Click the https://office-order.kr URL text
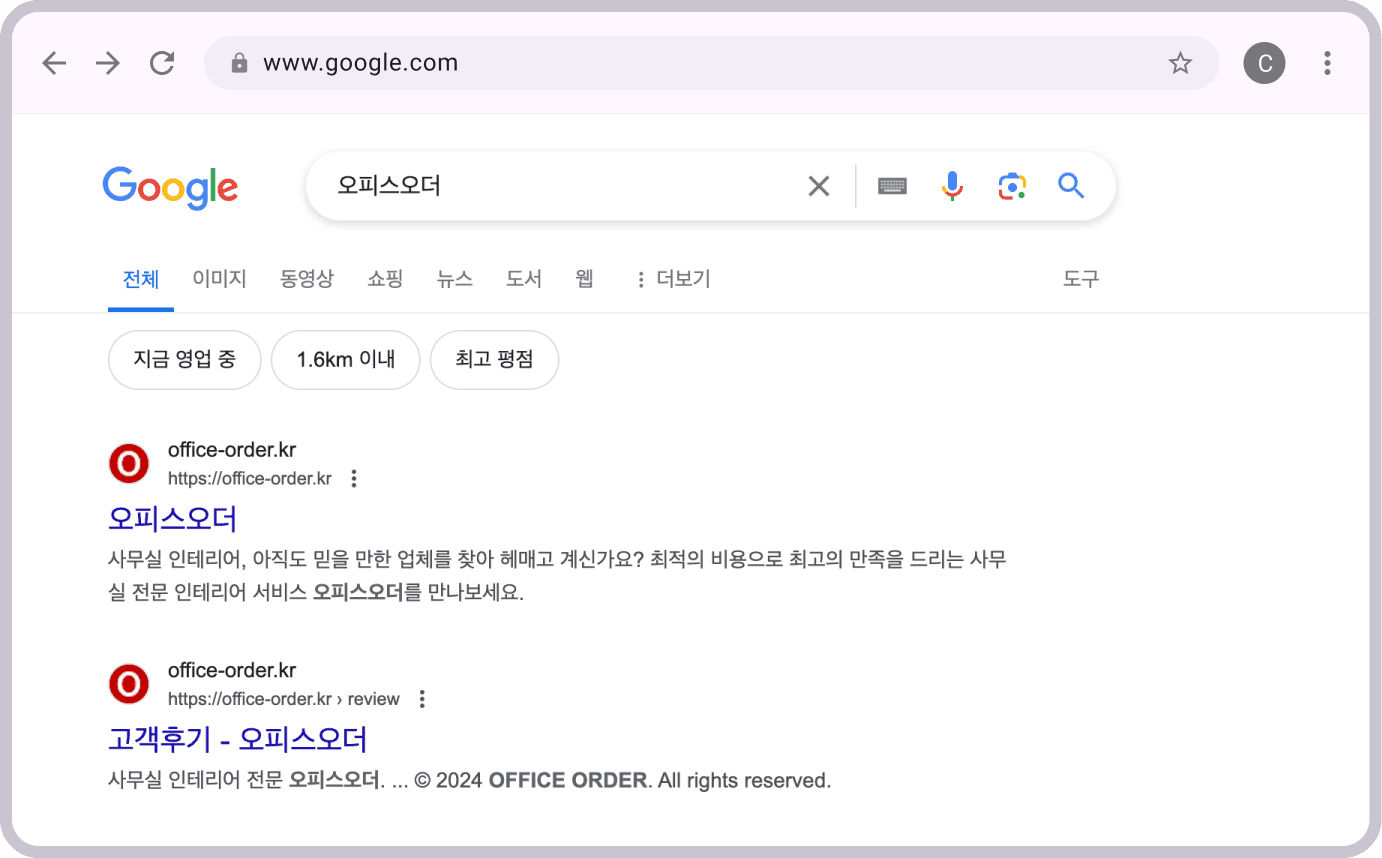Viewport: 1382px width, 858px height. pos(250,479)
